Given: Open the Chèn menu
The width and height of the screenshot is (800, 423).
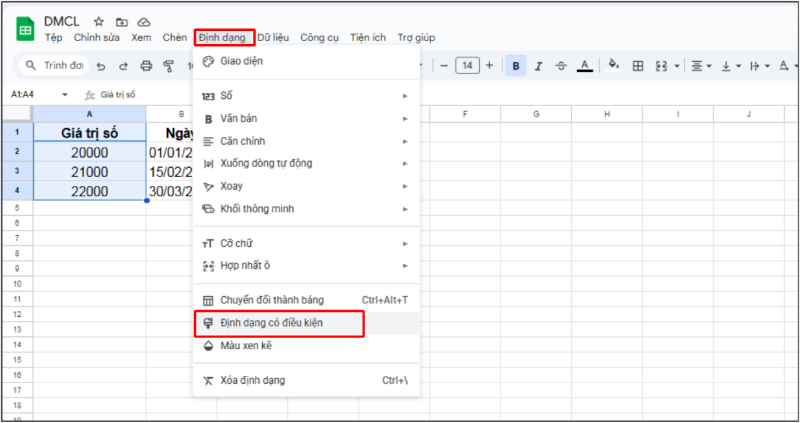Looking at the screenshot, I should click(174, 38).
